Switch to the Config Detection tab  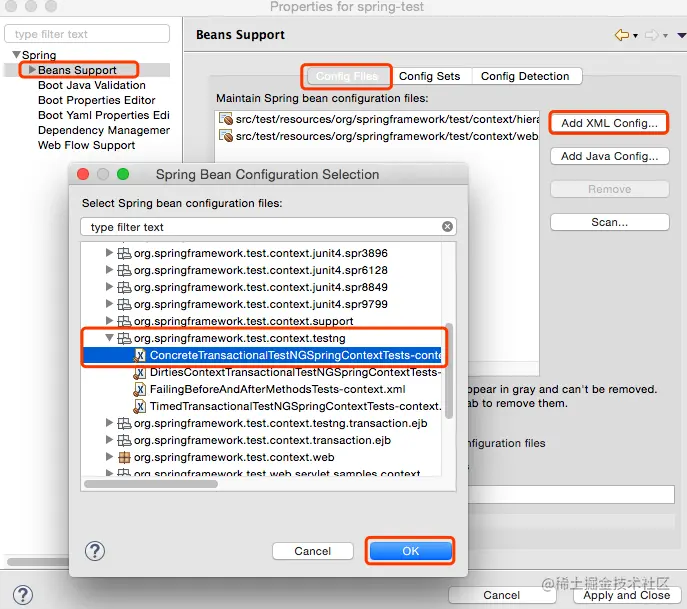525,76
